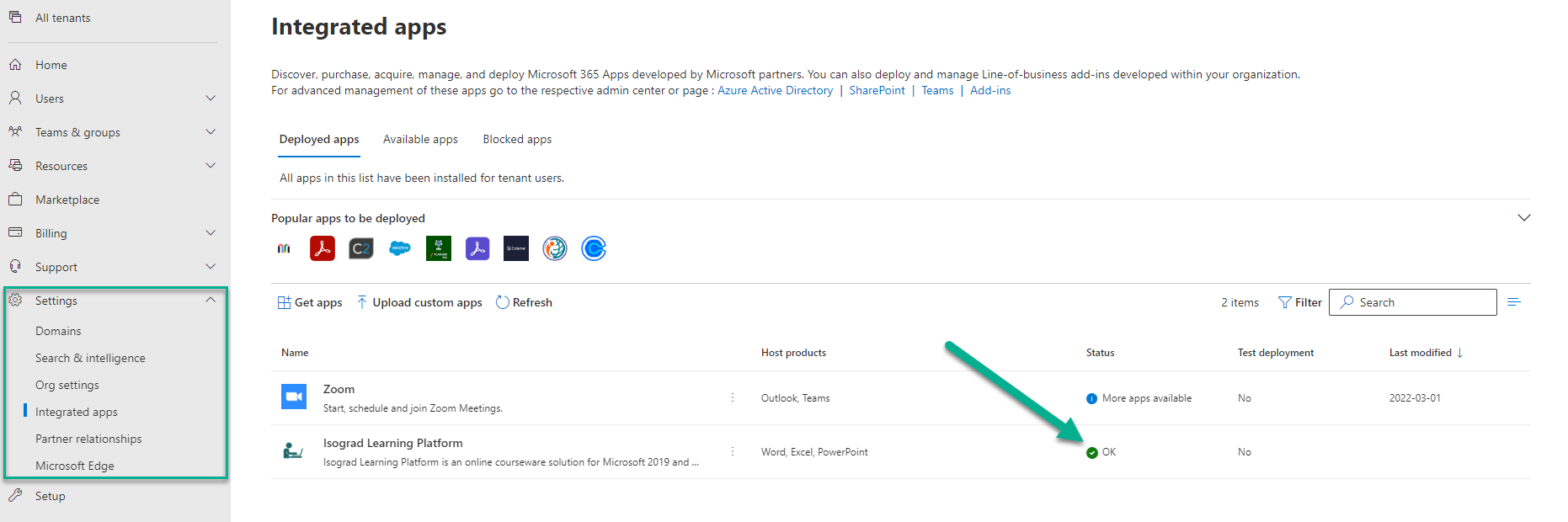Viewport: 1568px width, 522px height.
Task: Expand the Resources chevron
Action: click(x=211, y=166)
